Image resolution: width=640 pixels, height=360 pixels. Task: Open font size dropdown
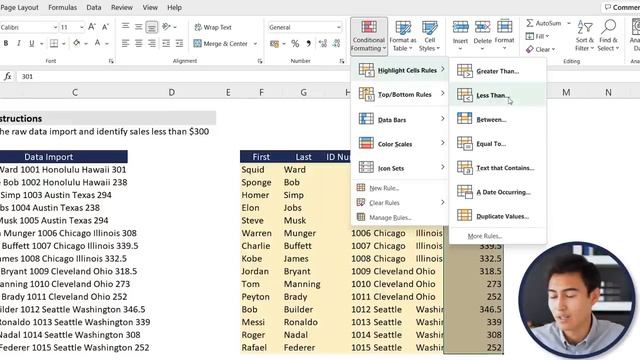click(82, 27)
